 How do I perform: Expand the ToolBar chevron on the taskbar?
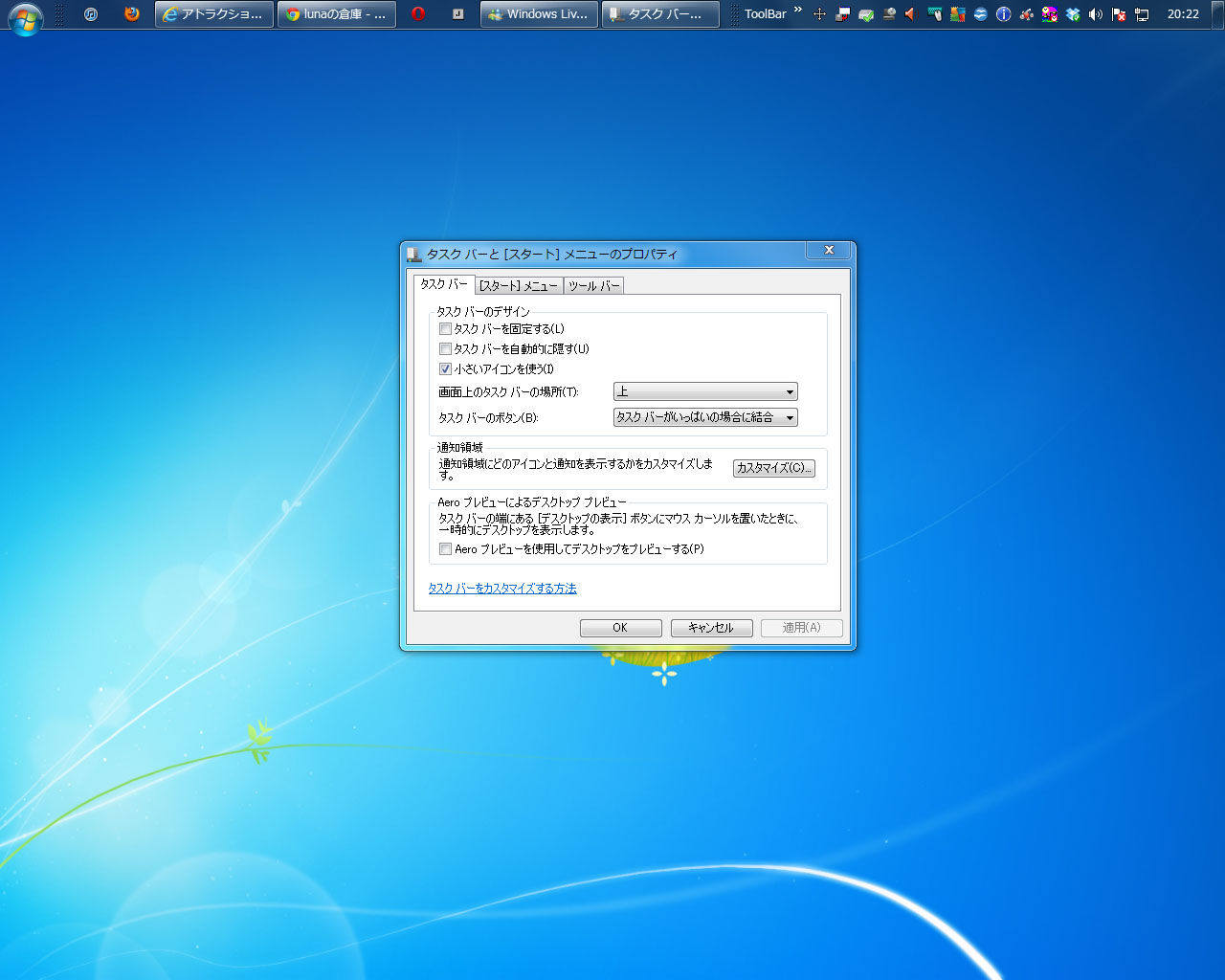(798, 10)
